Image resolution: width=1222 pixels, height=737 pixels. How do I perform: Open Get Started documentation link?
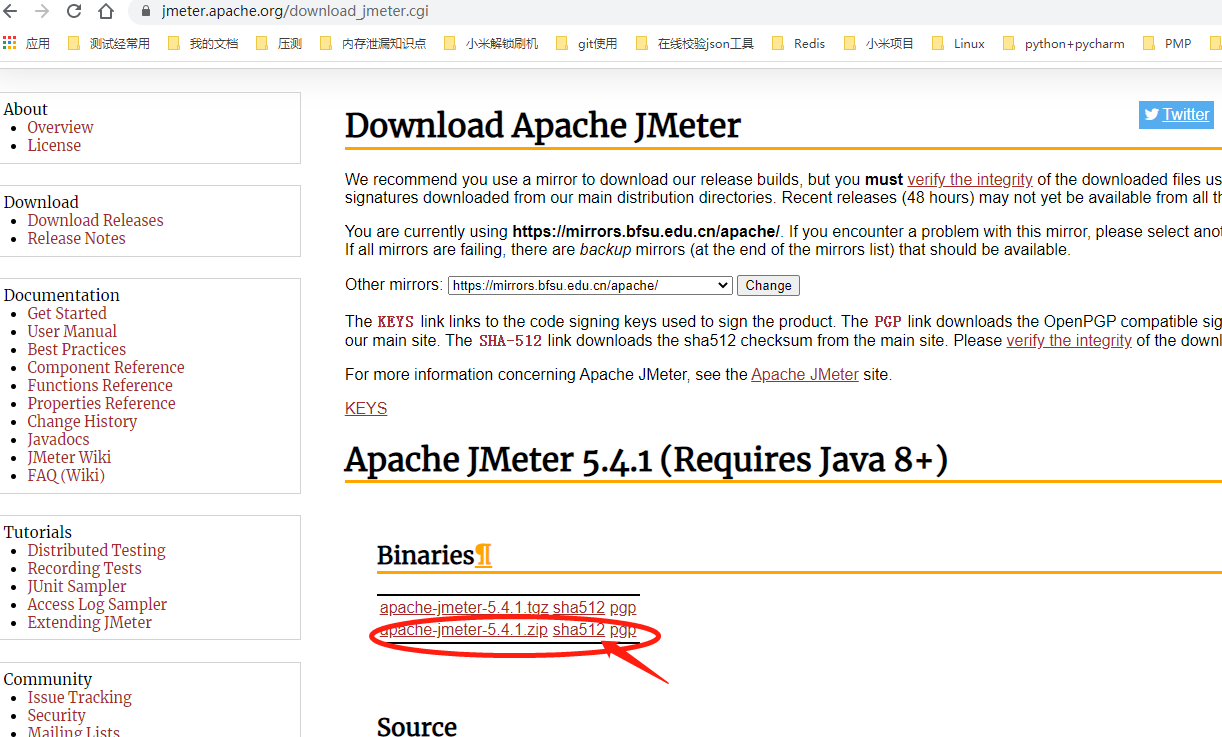(67, 313)
